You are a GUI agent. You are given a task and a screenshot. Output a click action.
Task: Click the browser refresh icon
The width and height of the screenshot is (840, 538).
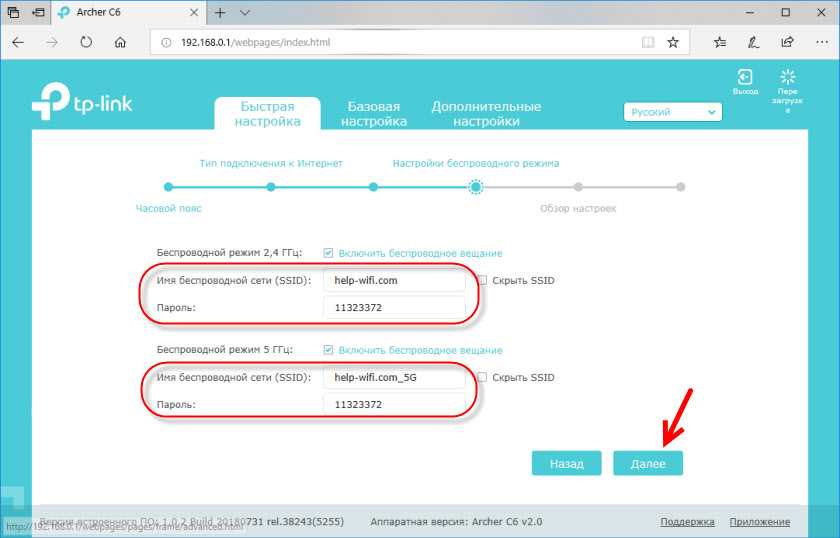click(x=85, y=43)
